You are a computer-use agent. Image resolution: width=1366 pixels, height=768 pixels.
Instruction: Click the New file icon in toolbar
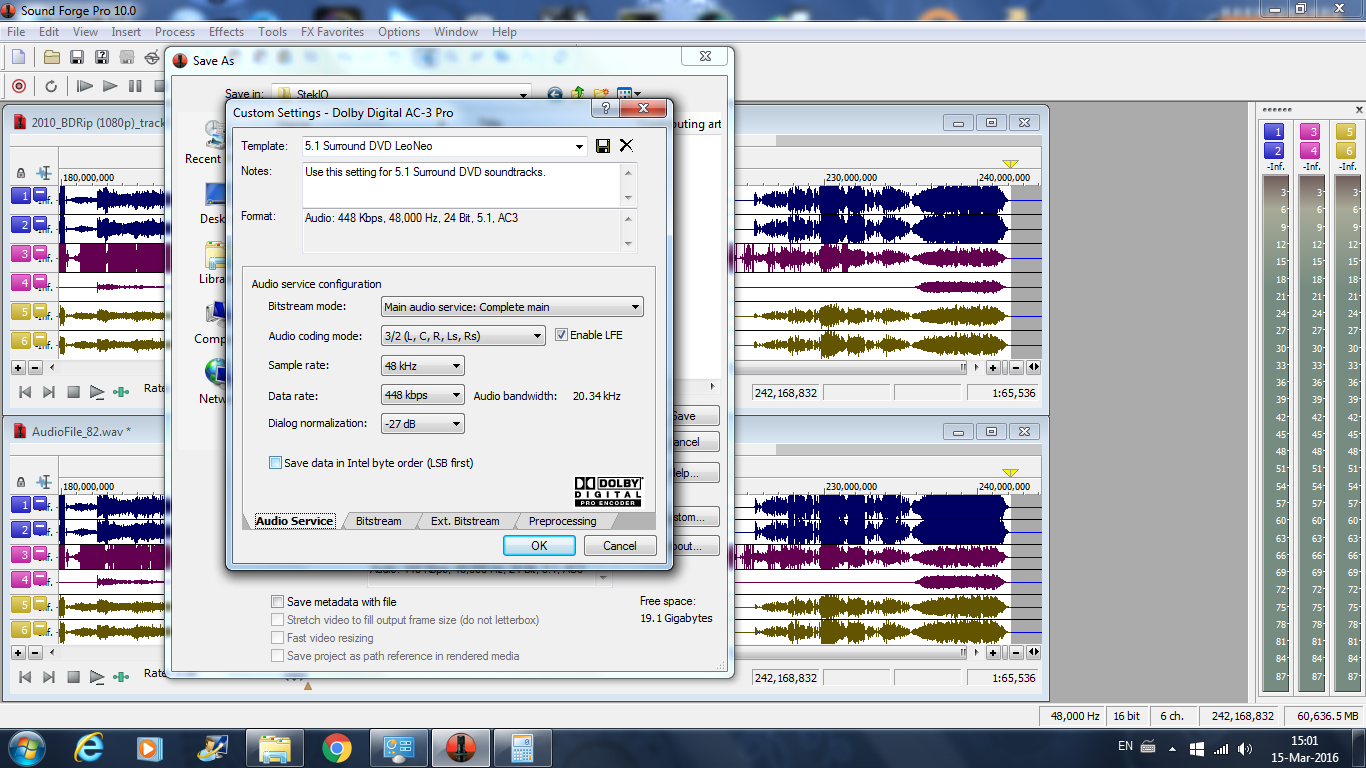(18, 57)
